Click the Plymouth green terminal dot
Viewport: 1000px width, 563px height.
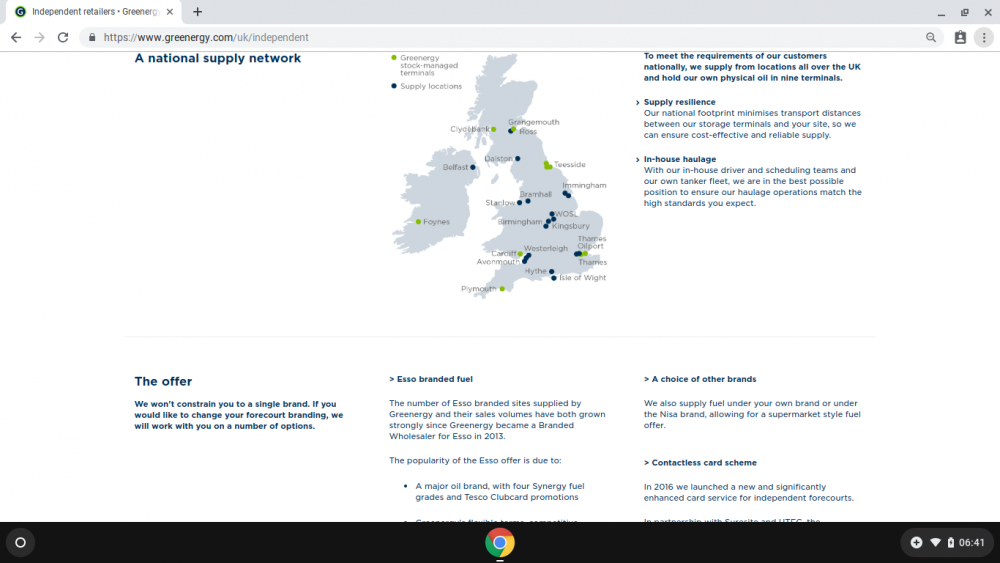point(503,289)
